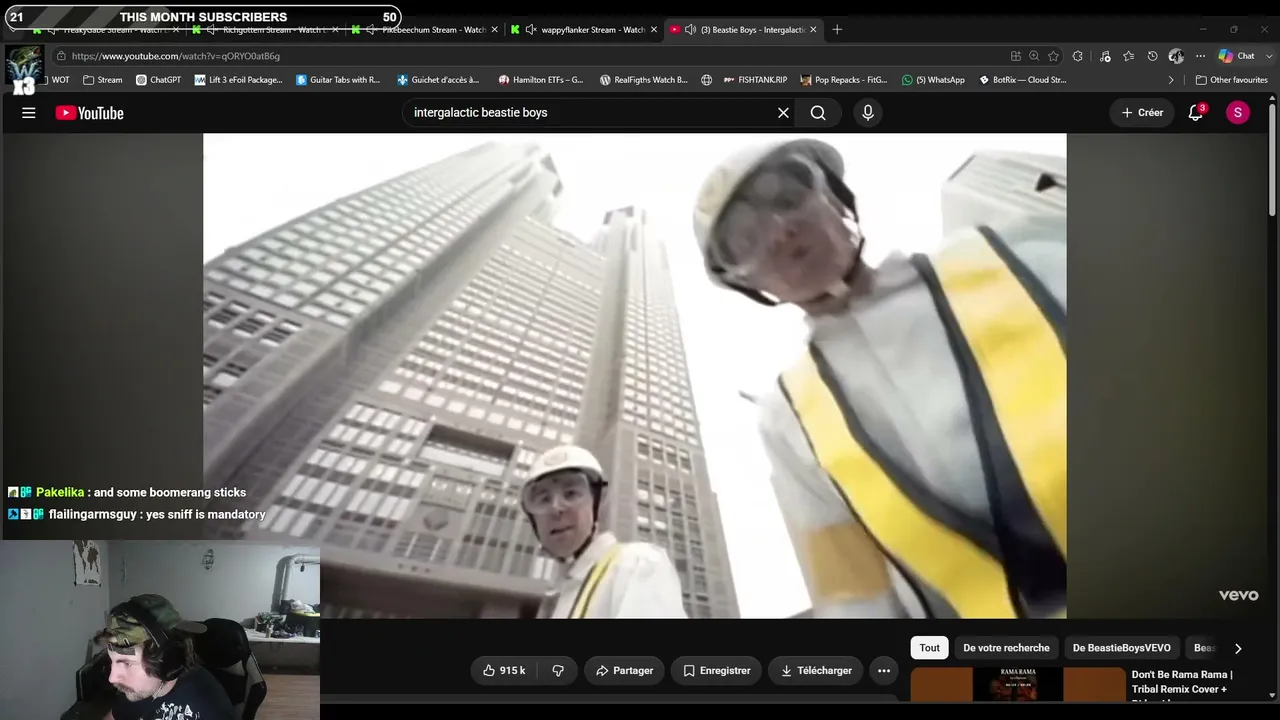Mute the Beastie Boys tab audio
Image resolution: width=1280 pixels, height=720 pixels.
690,30
